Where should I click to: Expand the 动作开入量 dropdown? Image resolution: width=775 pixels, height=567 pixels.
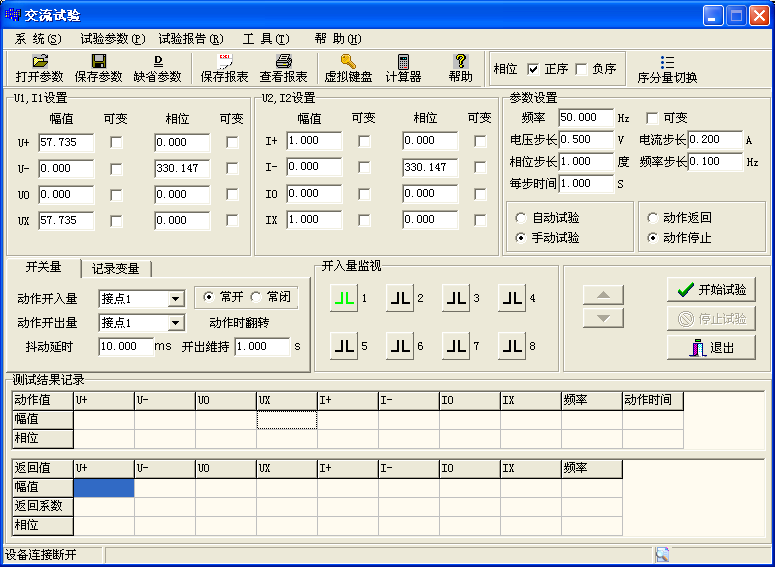click(176, 298)
